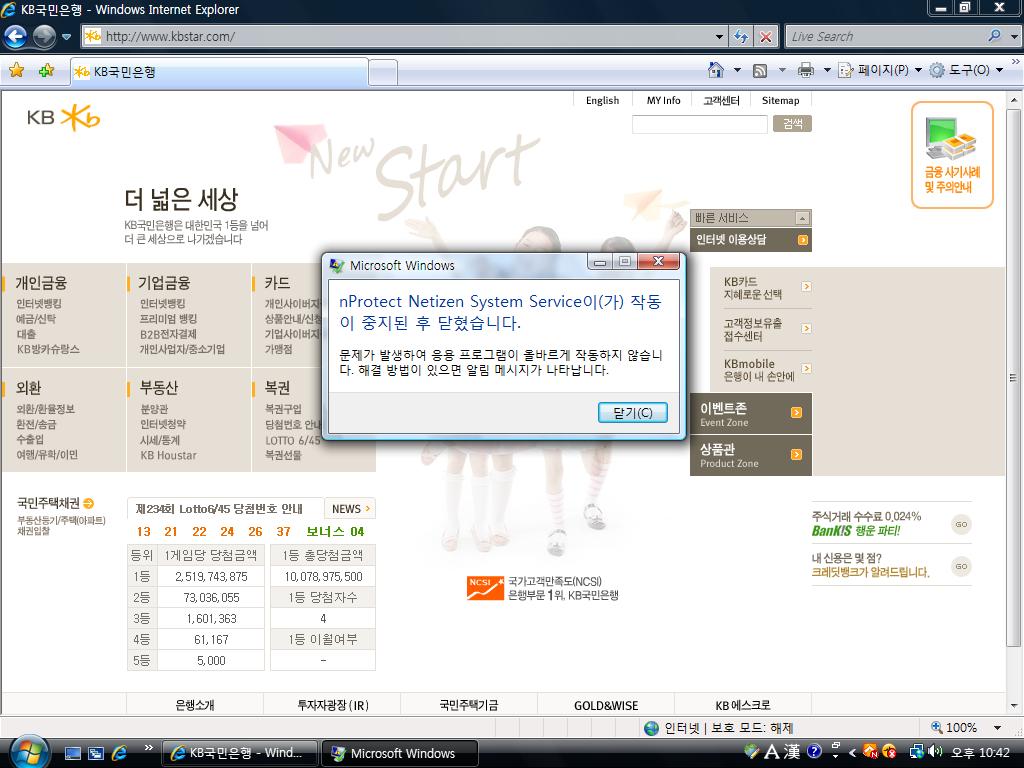Click 인터넷뱅킹 under 개인금융

point(39,304)
